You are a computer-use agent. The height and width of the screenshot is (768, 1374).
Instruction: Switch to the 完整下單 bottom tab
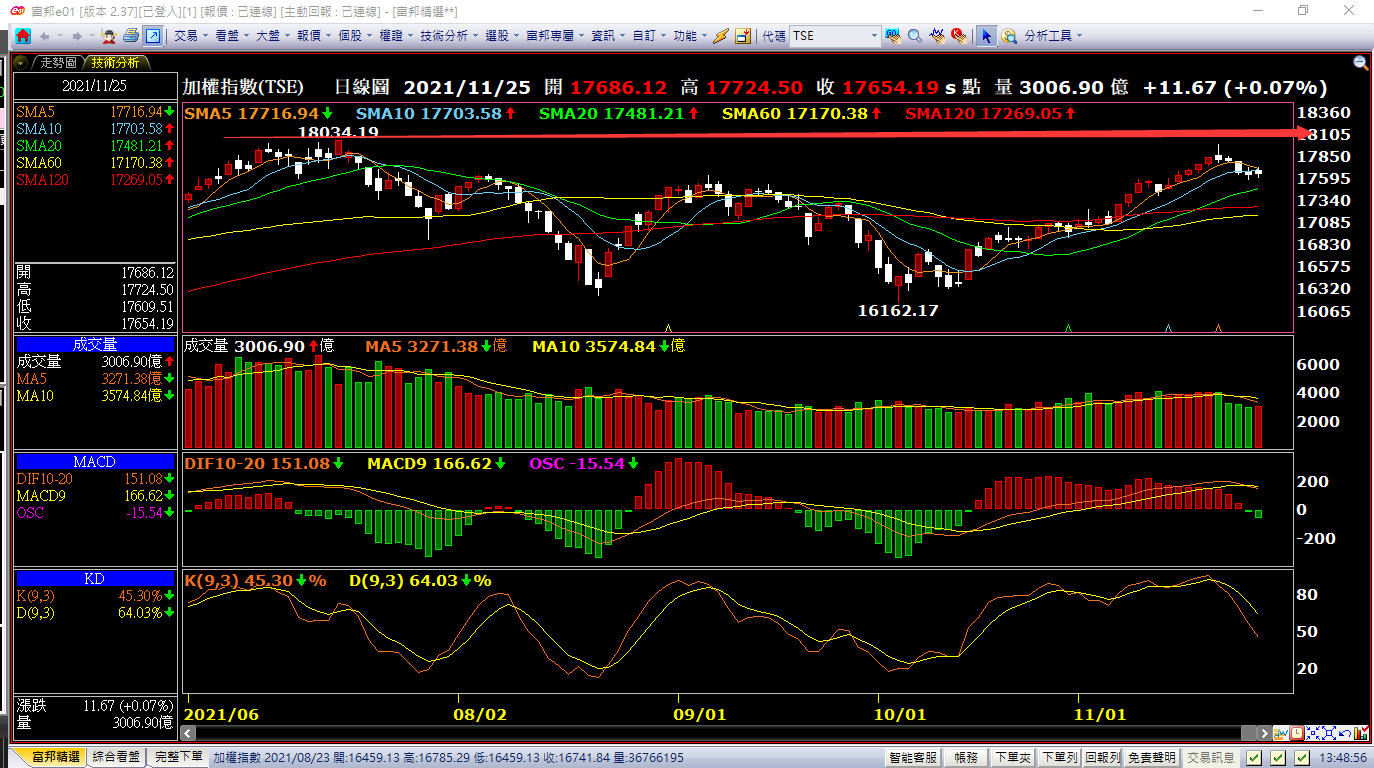[x=179, y=757]
